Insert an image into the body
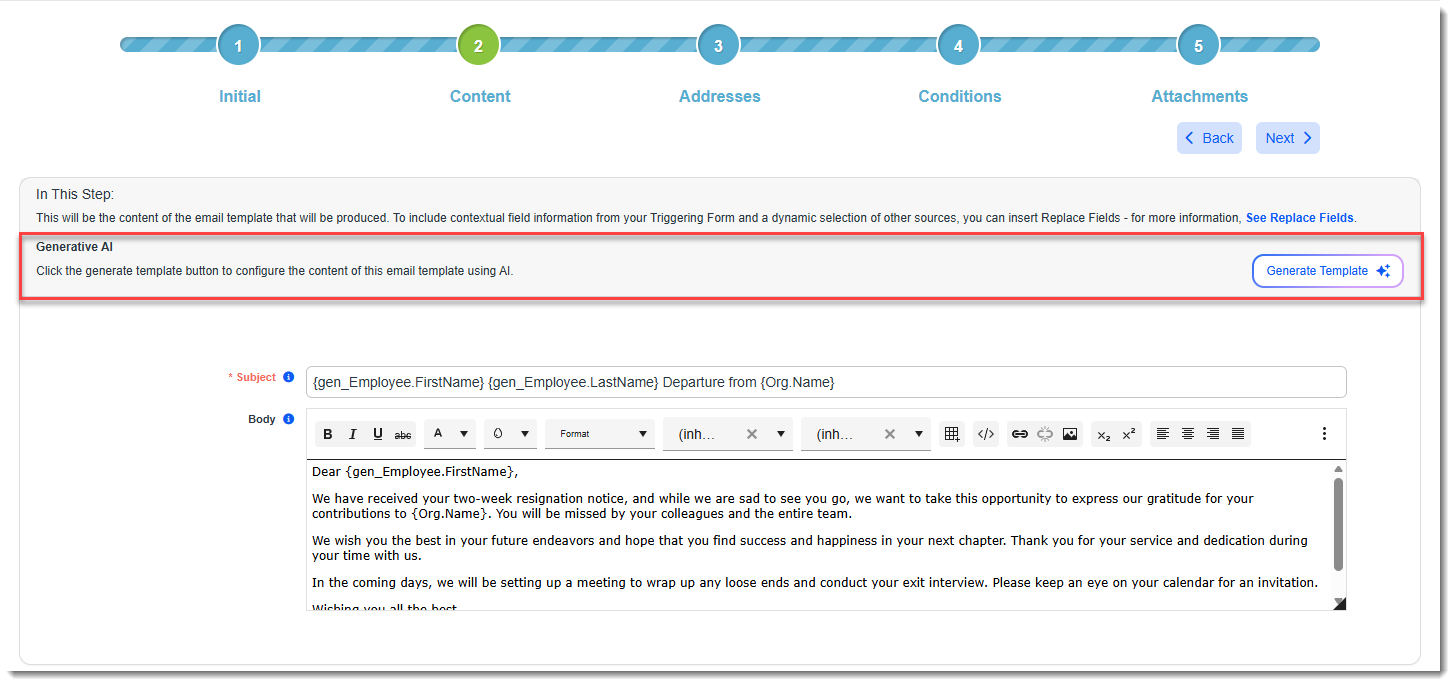The height and width of the screenshot is (686, 1455). point(1070,434)
